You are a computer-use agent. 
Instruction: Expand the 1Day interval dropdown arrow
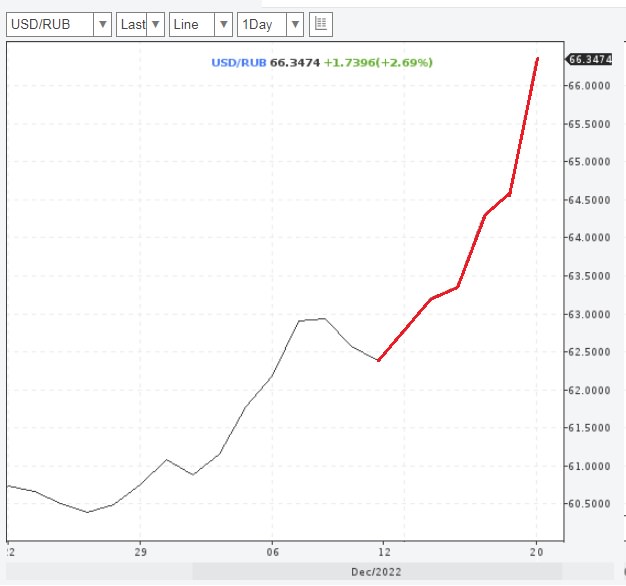(x=294, y=24)
